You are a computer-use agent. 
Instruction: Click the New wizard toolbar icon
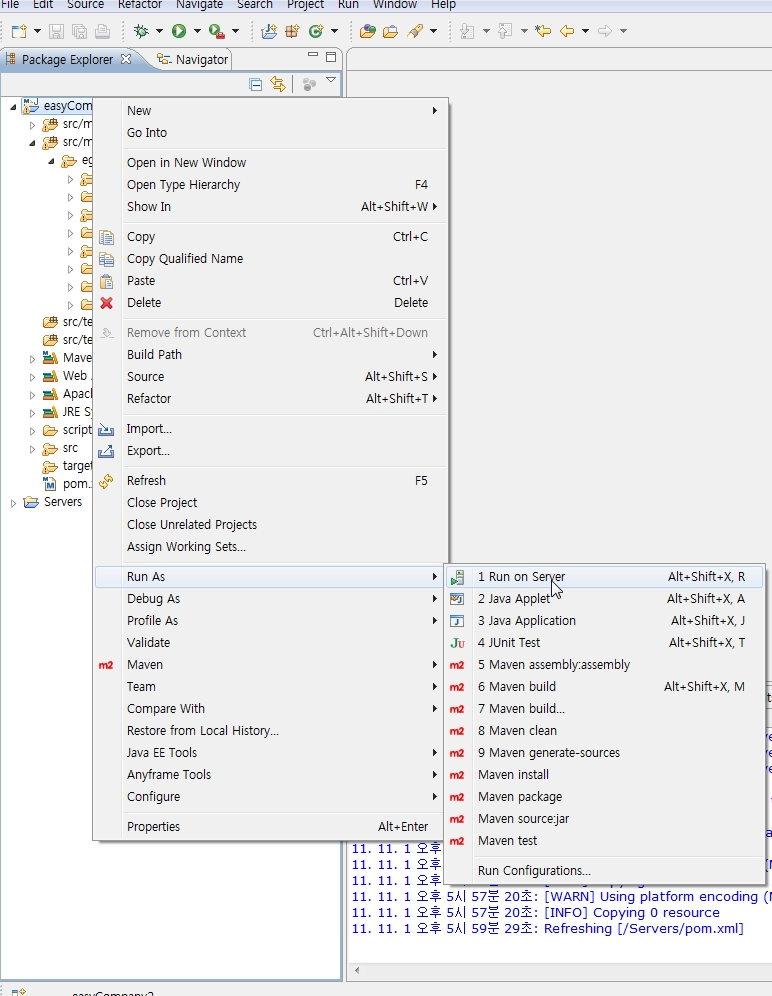click(x=18, y=31)
